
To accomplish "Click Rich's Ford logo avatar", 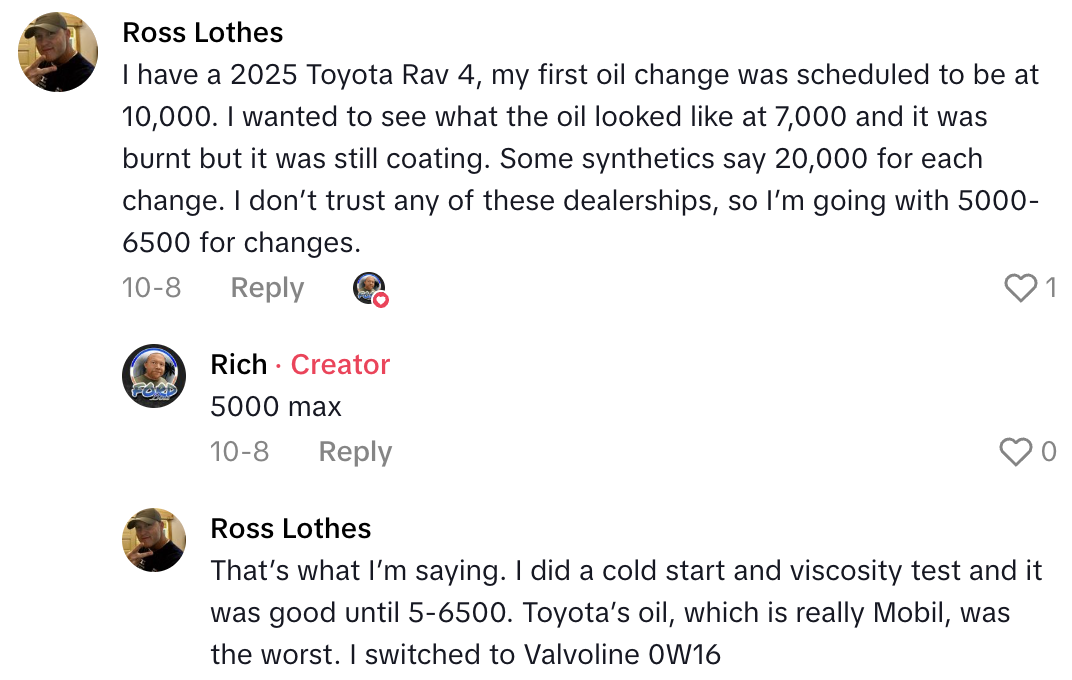I will click(154, 376).
